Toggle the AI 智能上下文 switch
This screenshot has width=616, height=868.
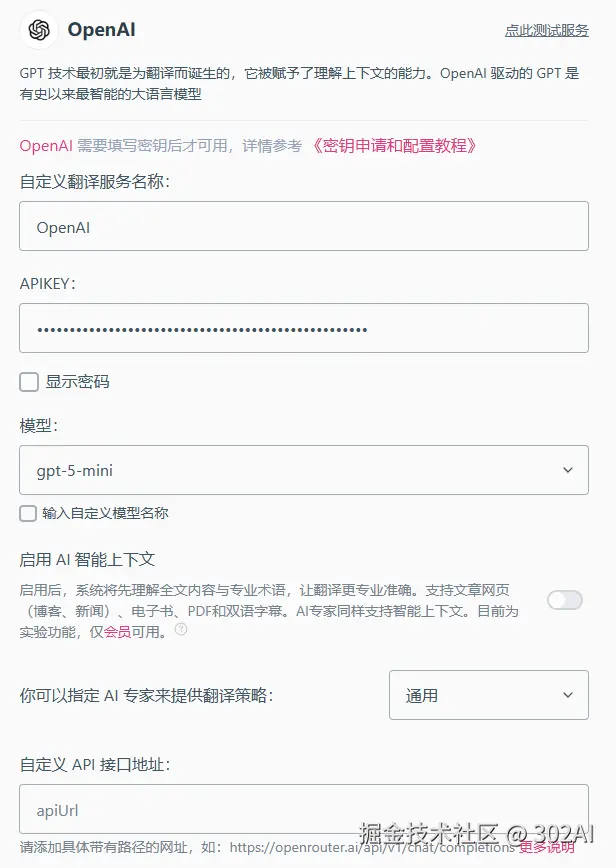tap(565, 600)
